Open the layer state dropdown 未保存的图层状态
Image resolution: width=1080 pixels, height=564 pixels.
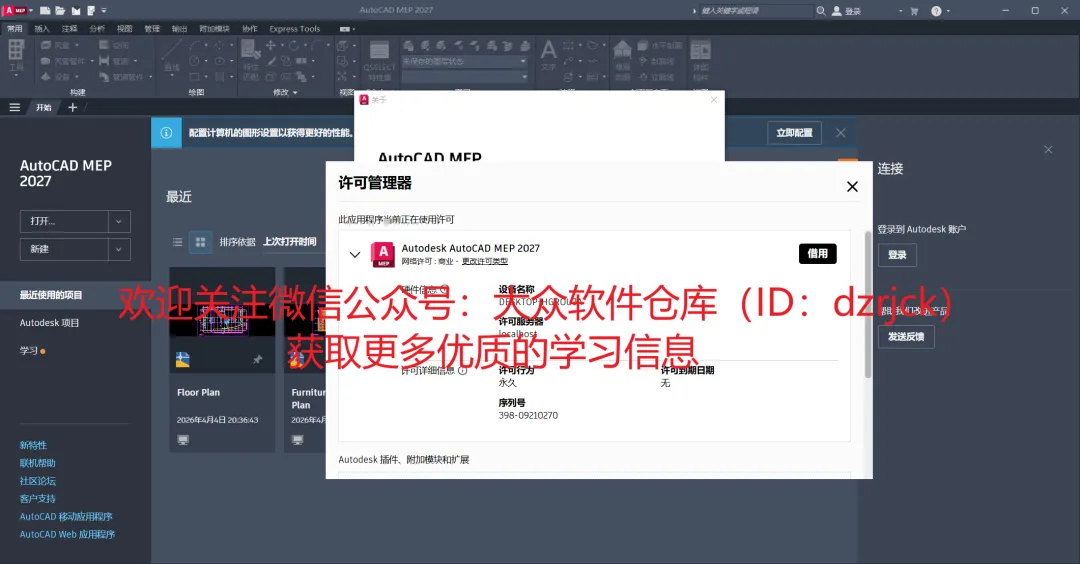point(465,61)
